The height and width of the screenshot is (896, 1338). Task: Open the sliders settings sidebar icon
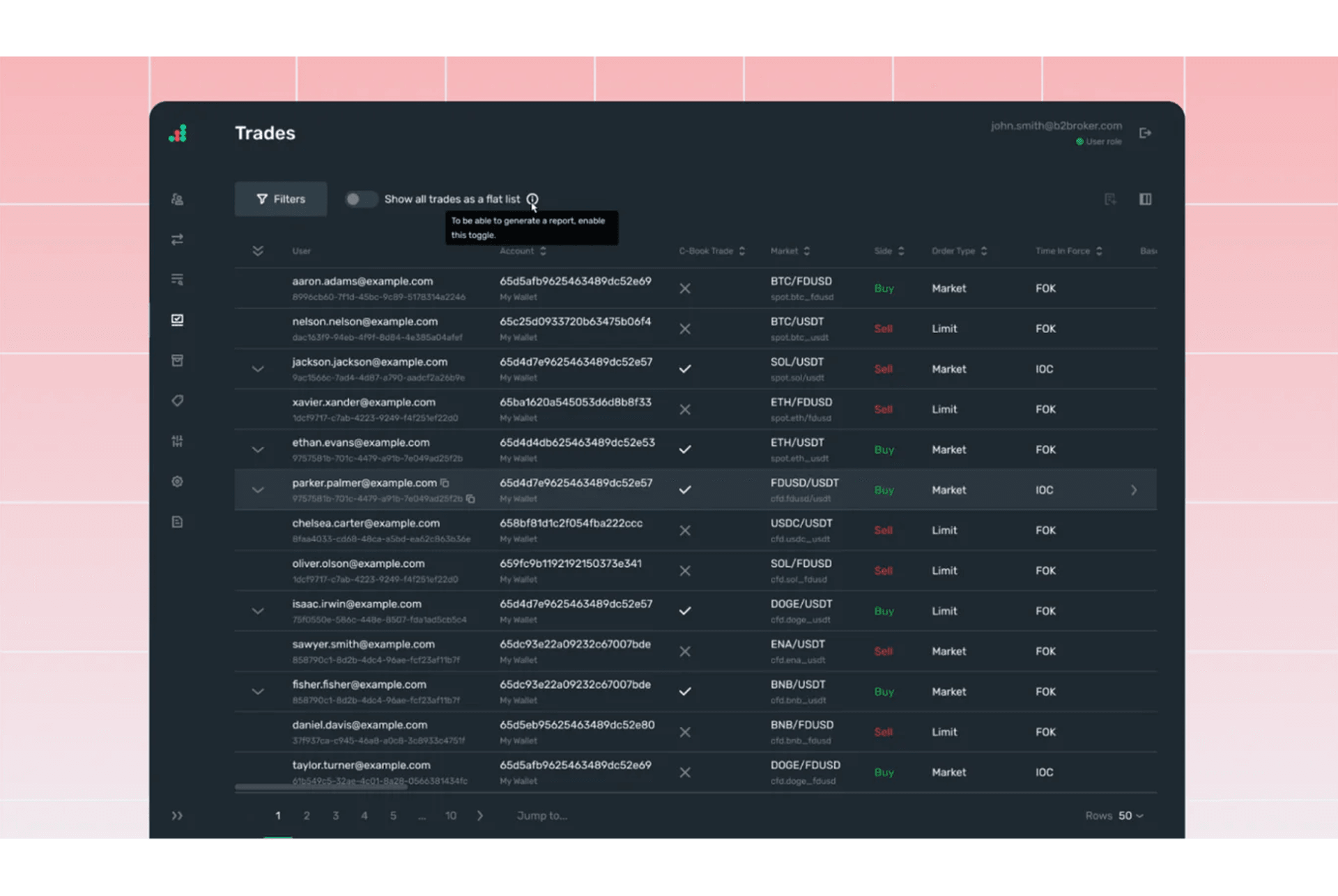(x=178, y=441)
